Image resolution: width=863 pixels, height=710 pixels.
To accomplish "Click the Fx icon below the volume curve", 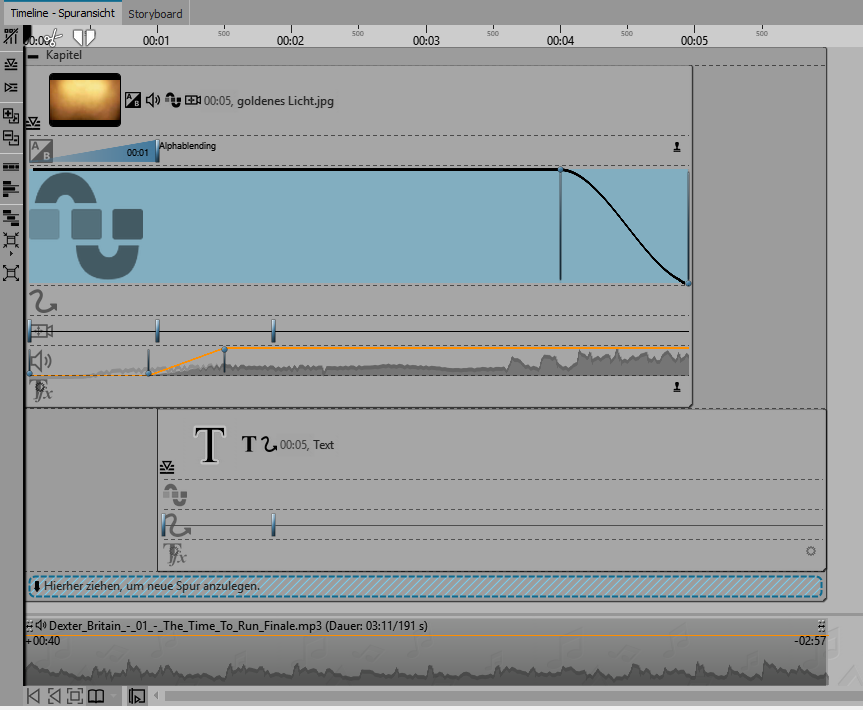I will coord(42,391).
